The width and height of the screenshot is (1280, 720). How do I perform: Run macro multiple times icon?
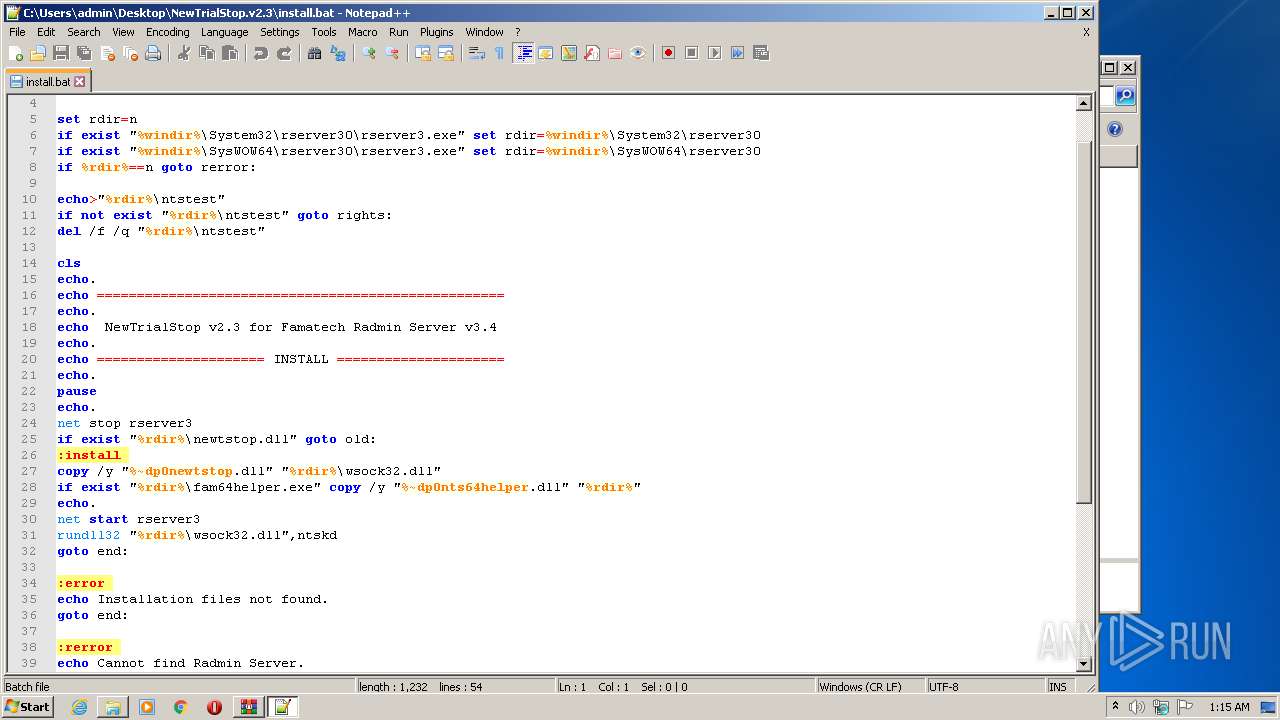tap(737, 53)
